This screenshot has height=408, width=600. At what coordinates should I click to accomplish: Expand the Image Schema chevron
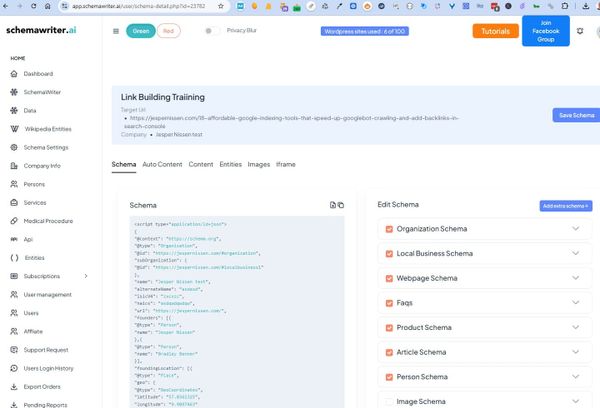tap(576, 401)
